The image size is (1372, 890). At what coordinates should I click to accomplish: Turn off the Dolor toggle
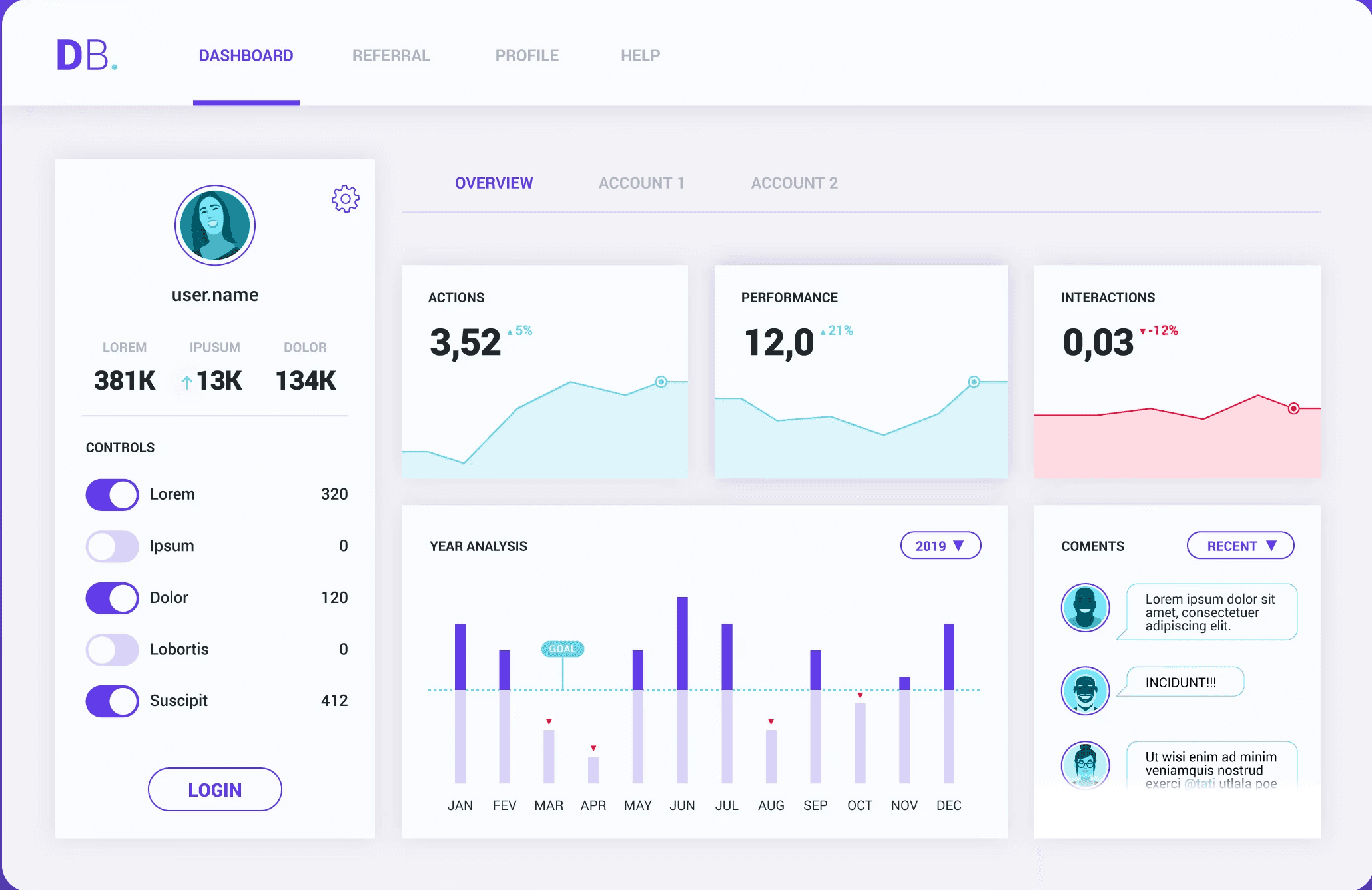point(112,598)
